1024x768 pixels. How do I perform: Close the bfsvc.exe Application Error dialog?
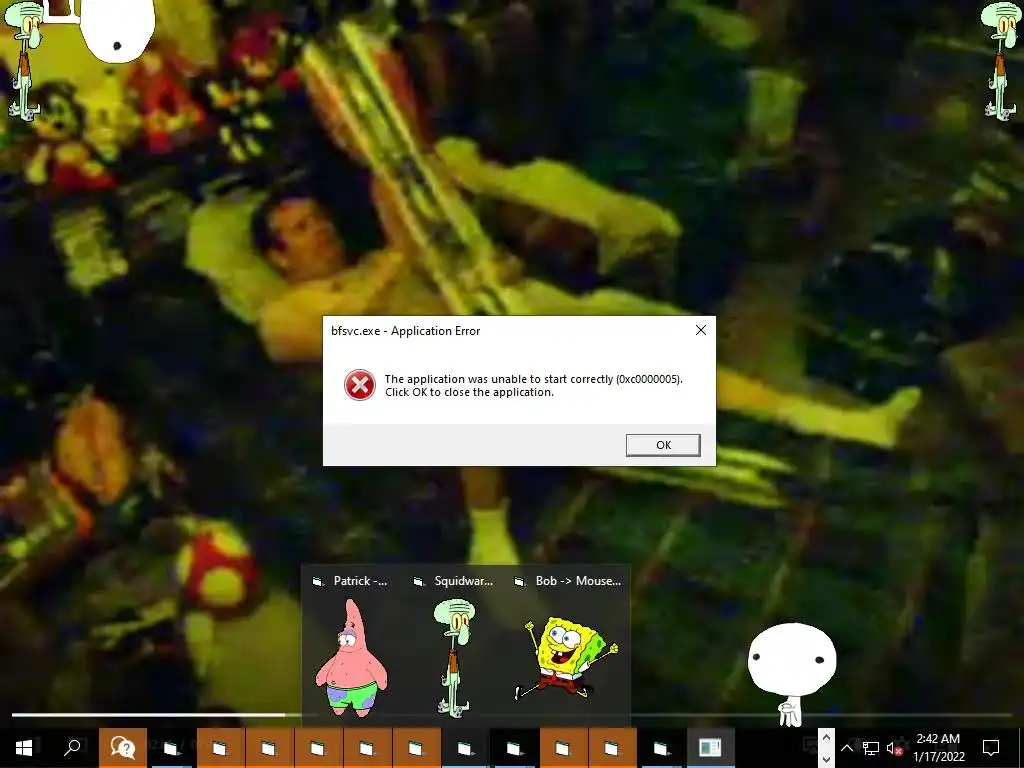[x=701, y=330]
